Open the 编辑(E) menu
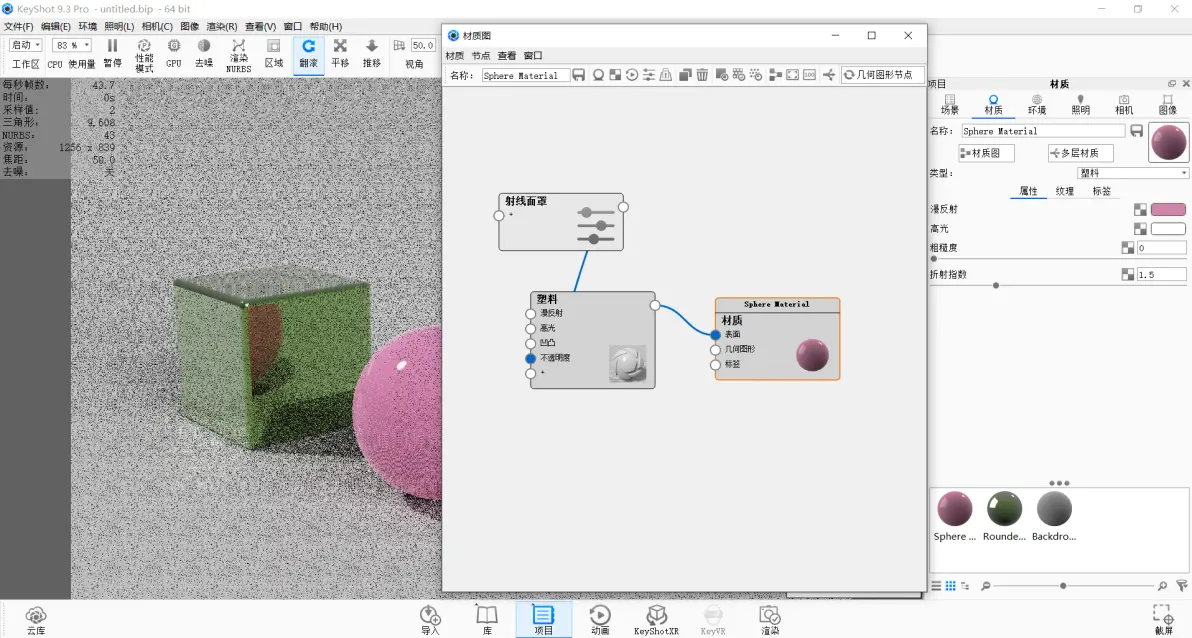 [55, 27]
